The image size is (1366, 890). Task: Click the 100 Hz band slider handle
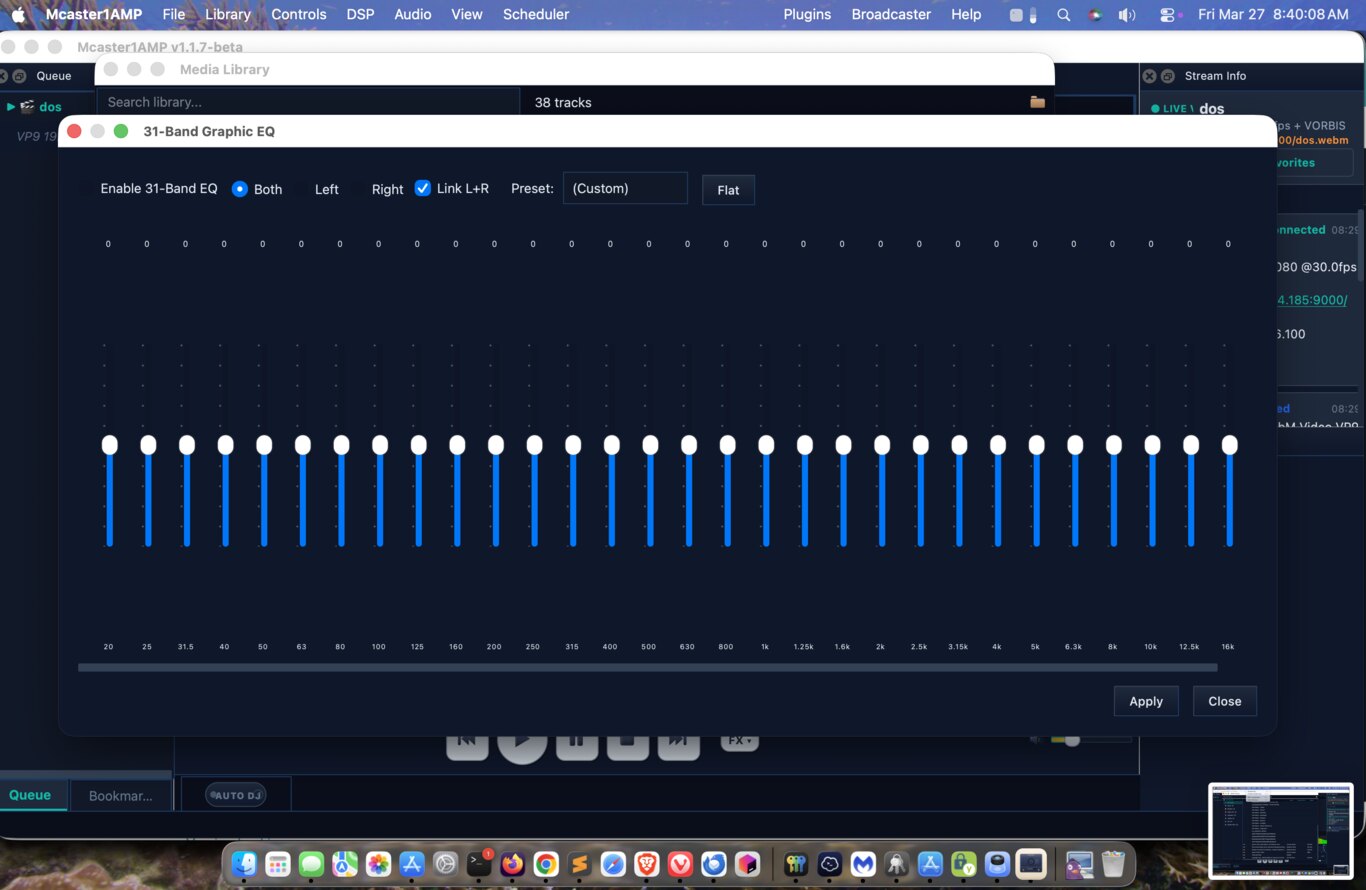tap(380, 445)
